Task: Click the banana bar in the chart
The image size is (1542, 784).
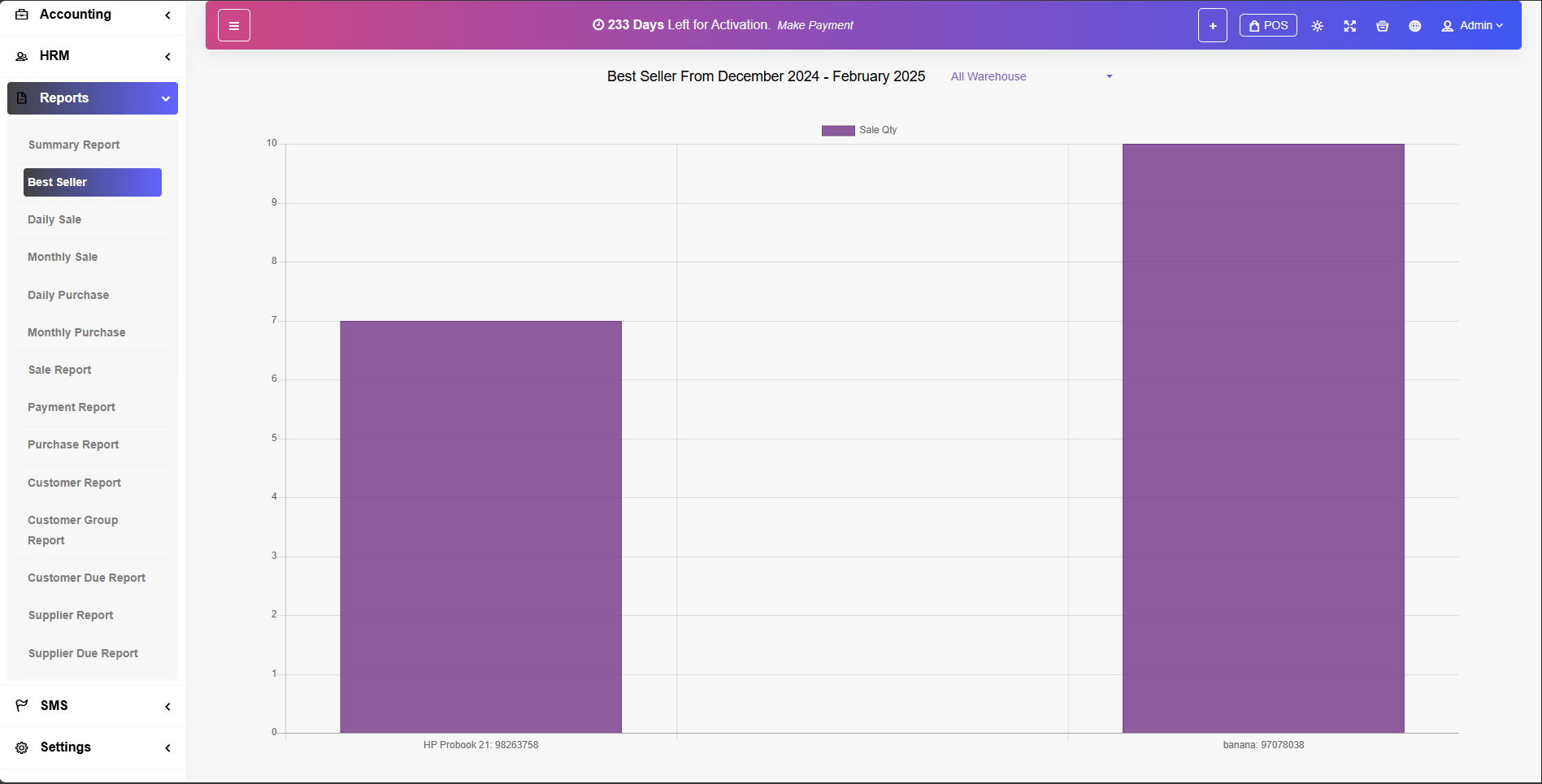Action: (1262, 439)
